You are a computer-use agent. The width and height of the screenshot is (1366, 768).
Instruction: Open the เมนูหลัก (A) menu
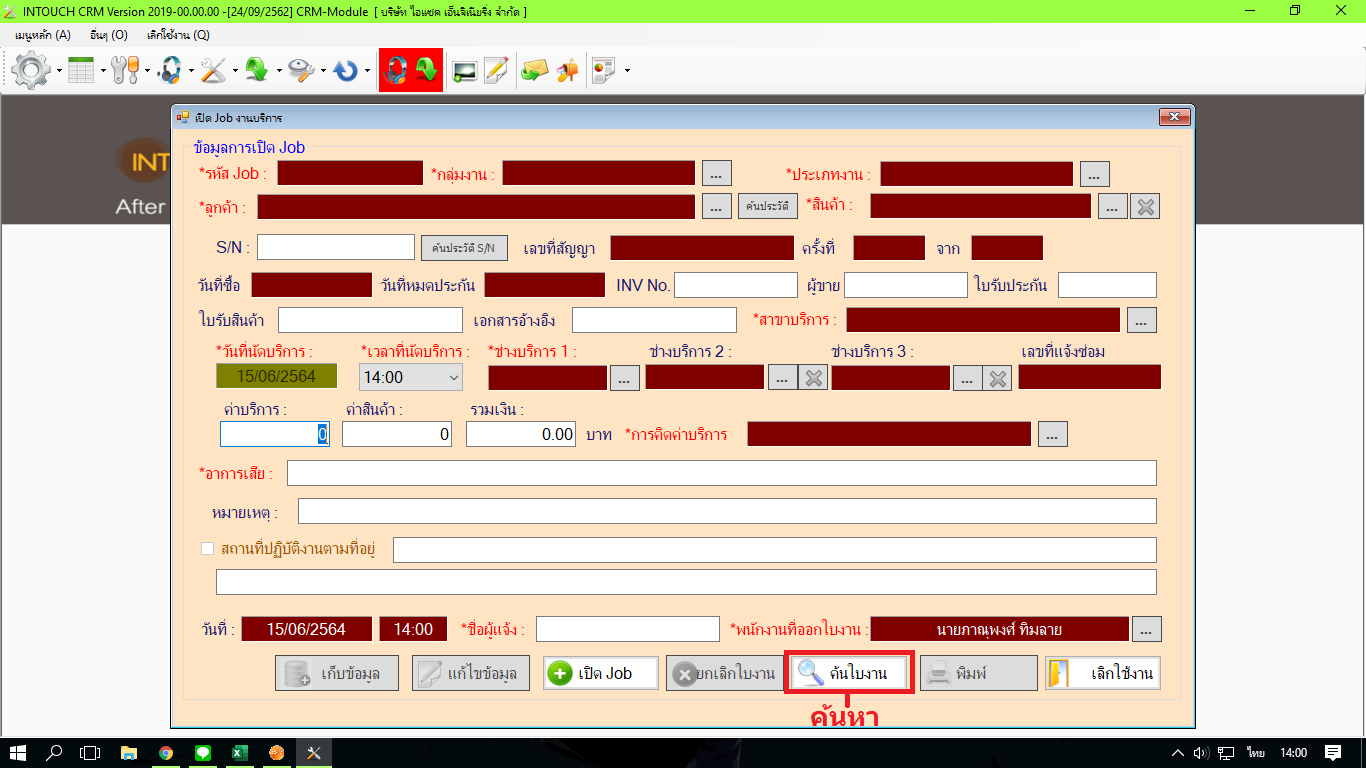tap(44, 34)
